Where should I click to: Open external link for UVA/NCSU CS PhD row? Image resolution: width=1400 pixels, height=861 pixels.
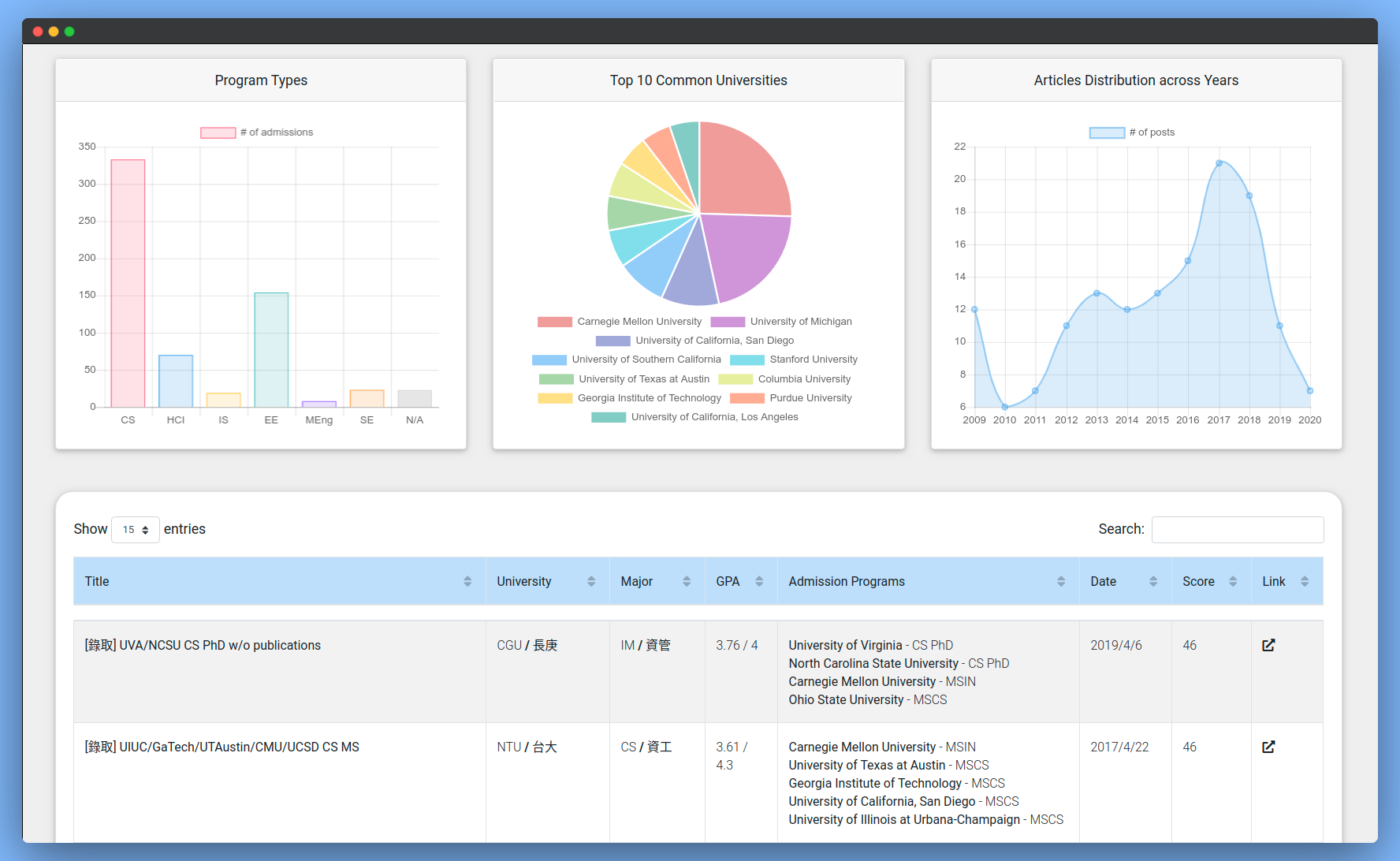[1268, 645]
